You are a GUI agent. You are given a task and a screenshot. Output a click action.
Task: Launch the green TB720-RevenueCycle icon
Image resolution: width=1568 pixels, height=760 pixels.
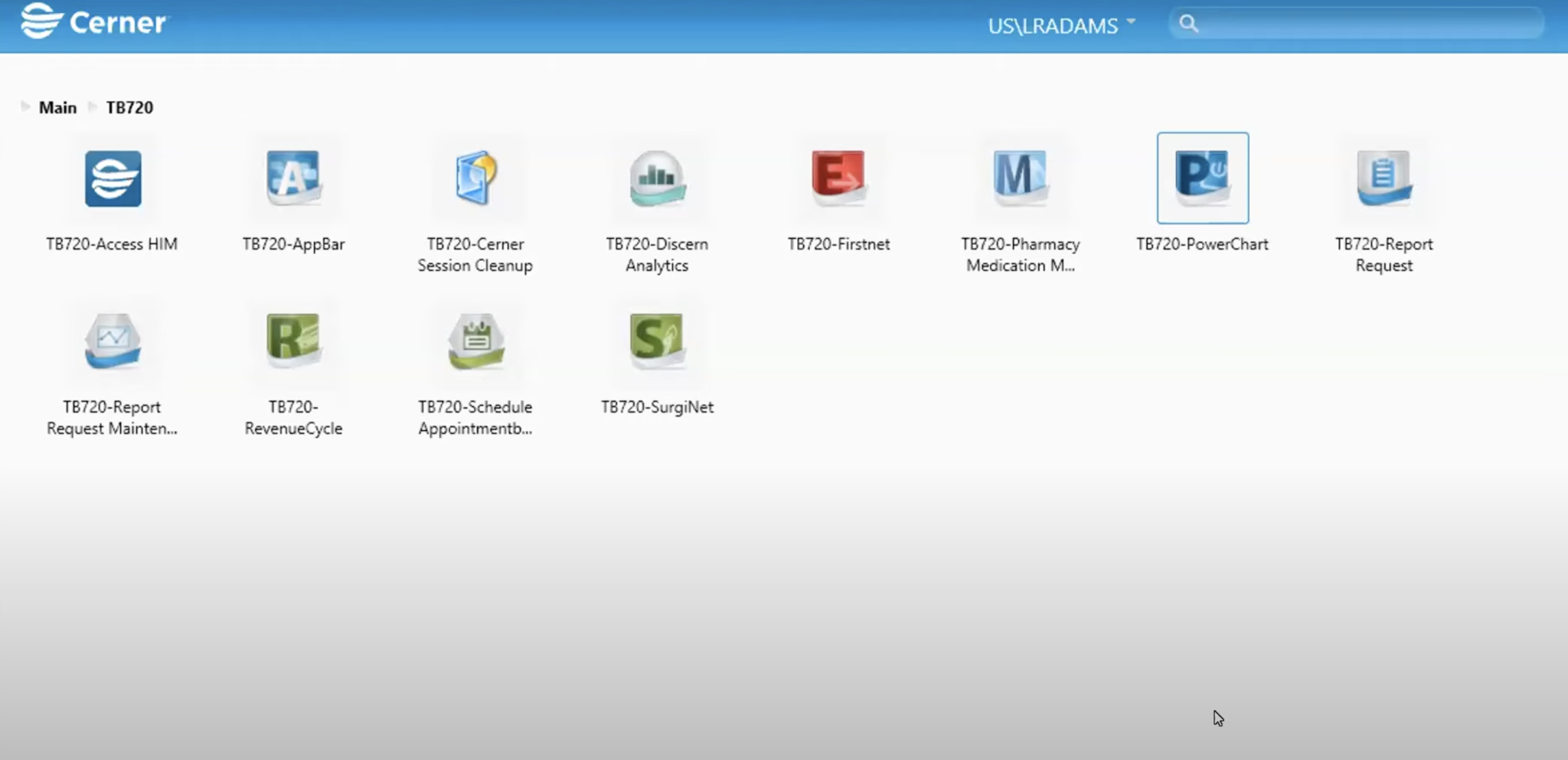tap(294, 341)
